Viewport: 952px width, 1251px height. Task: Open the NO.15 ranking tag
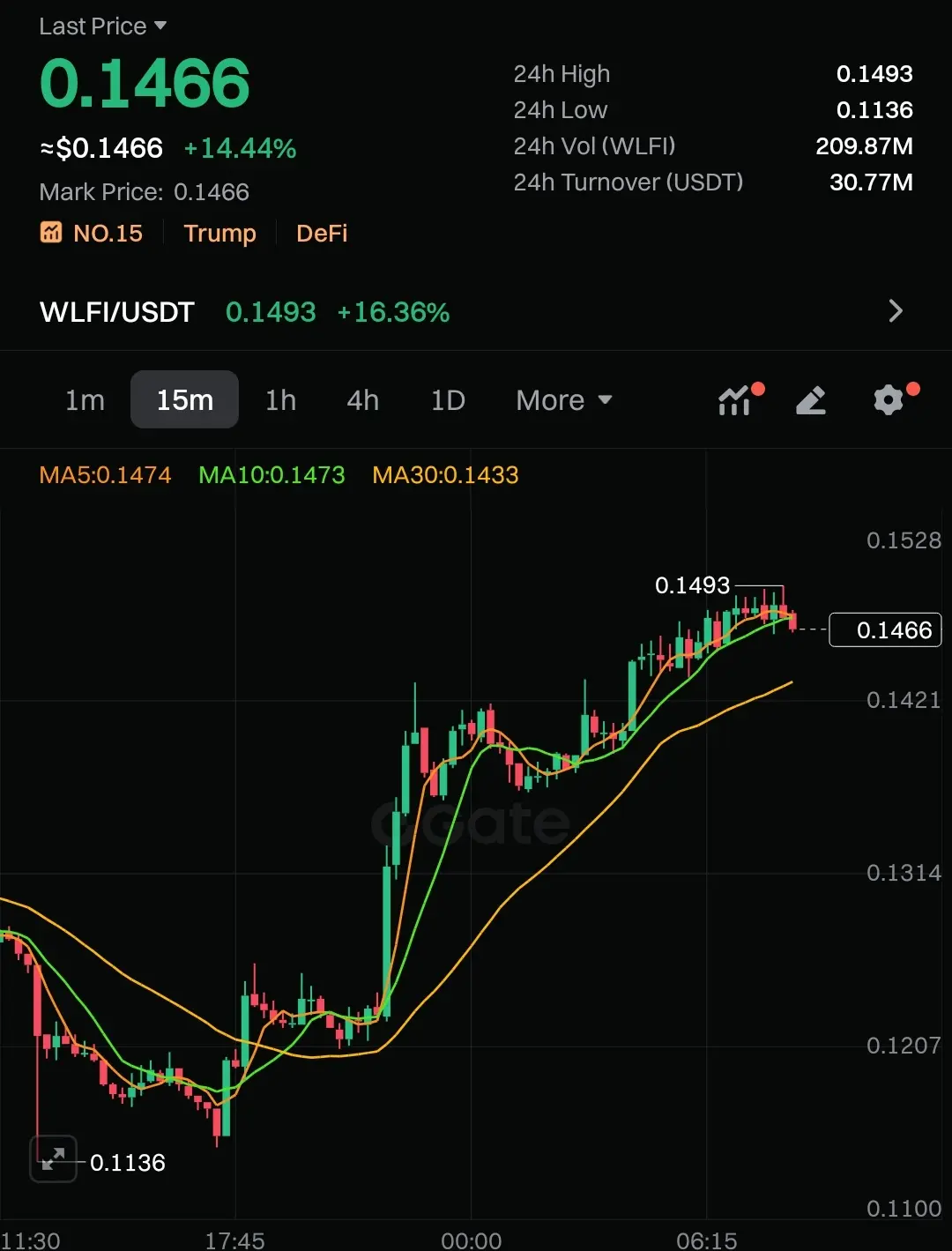pos(92,234)
